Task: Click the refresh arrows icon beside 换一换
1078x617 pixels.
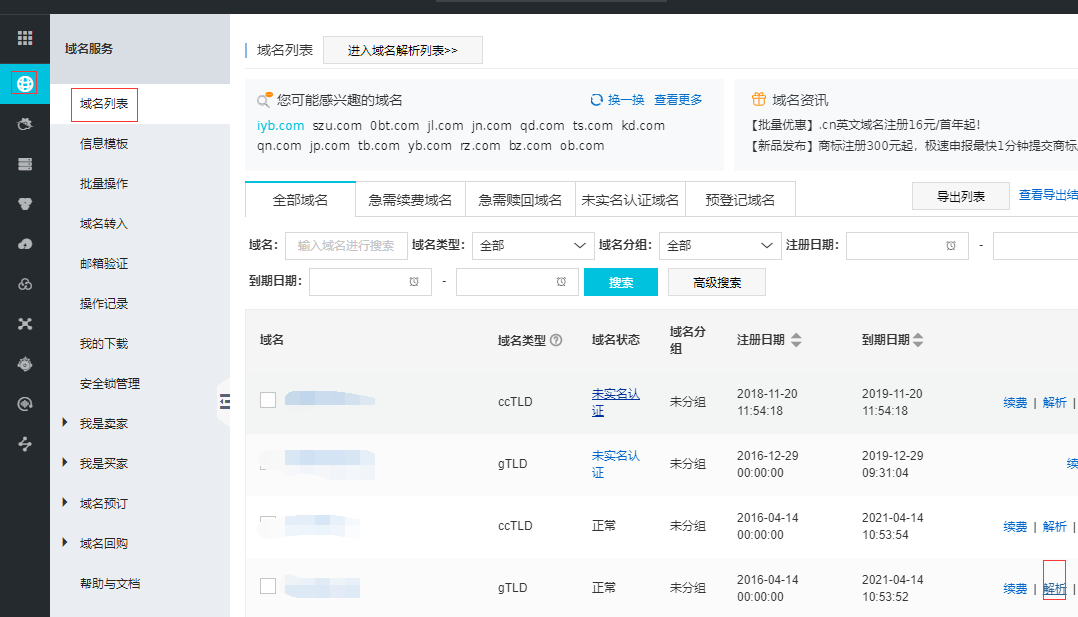Action: pos(597,100)
